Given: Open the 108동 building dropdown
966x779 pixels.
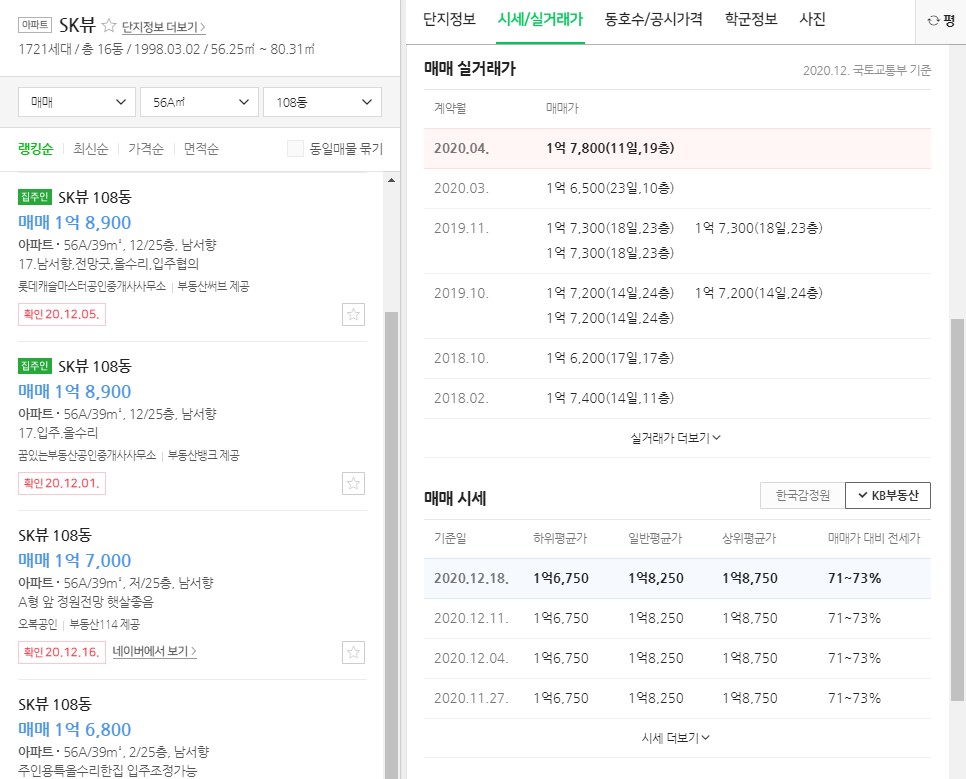Looking at the screenshot, I should coord(322,102).
